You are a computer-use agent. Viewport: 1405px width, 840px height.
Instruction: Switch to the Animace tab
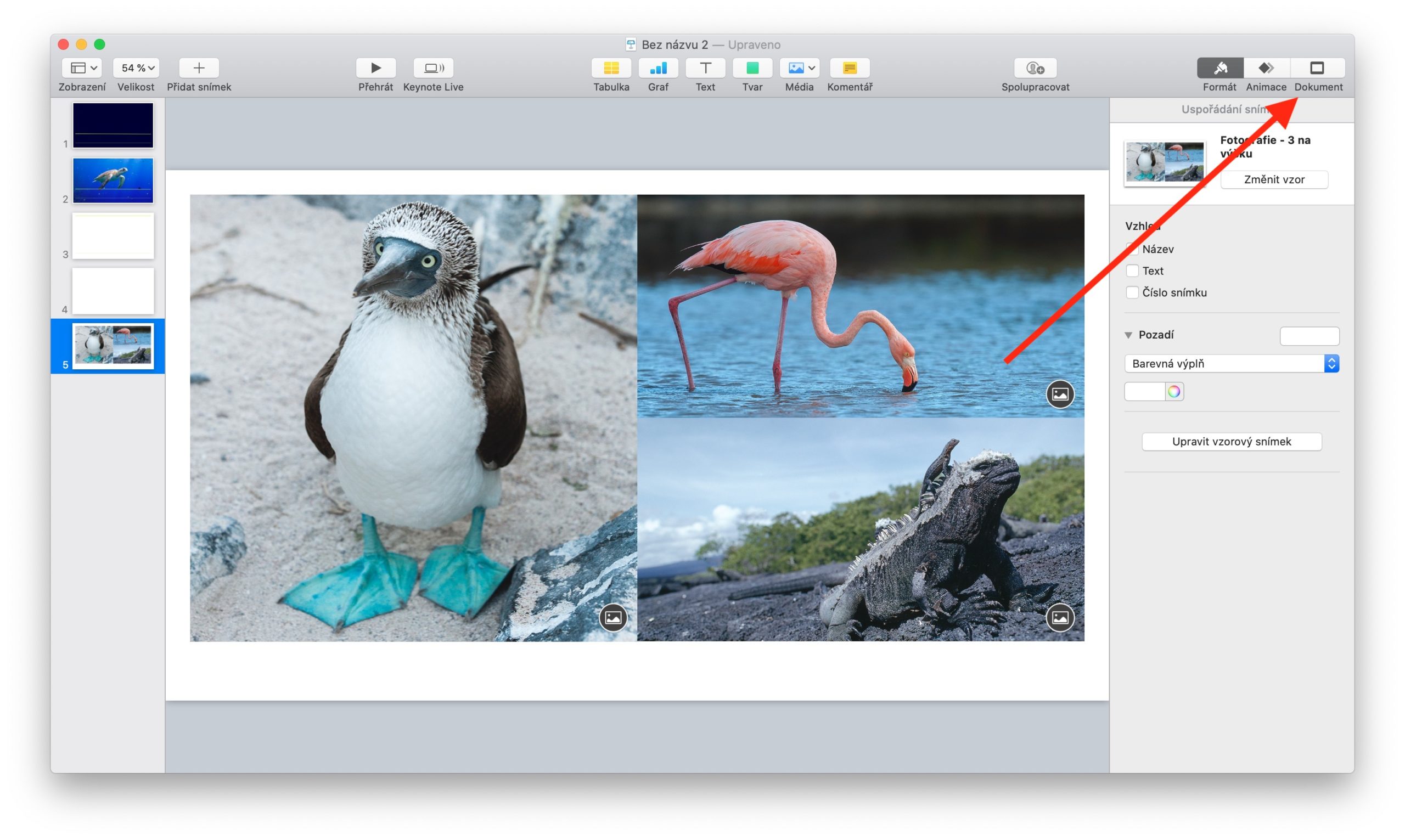[x=1266, y=68]
